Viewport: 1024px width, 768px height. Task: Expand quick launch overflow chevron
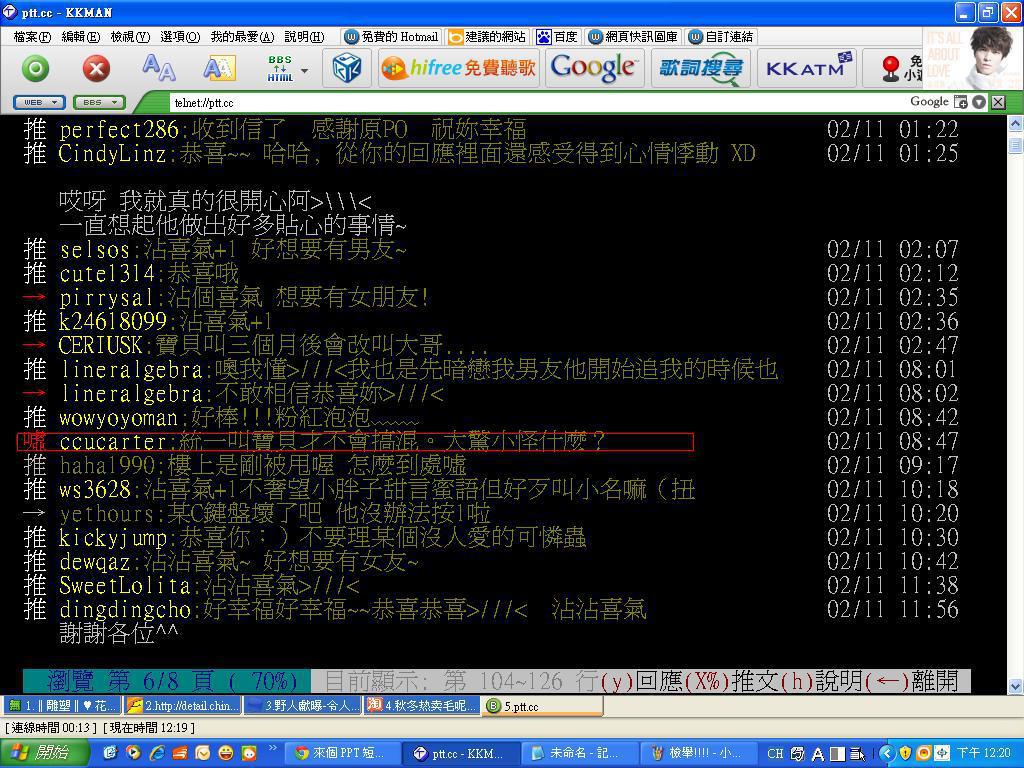click(x=272, y=748)
